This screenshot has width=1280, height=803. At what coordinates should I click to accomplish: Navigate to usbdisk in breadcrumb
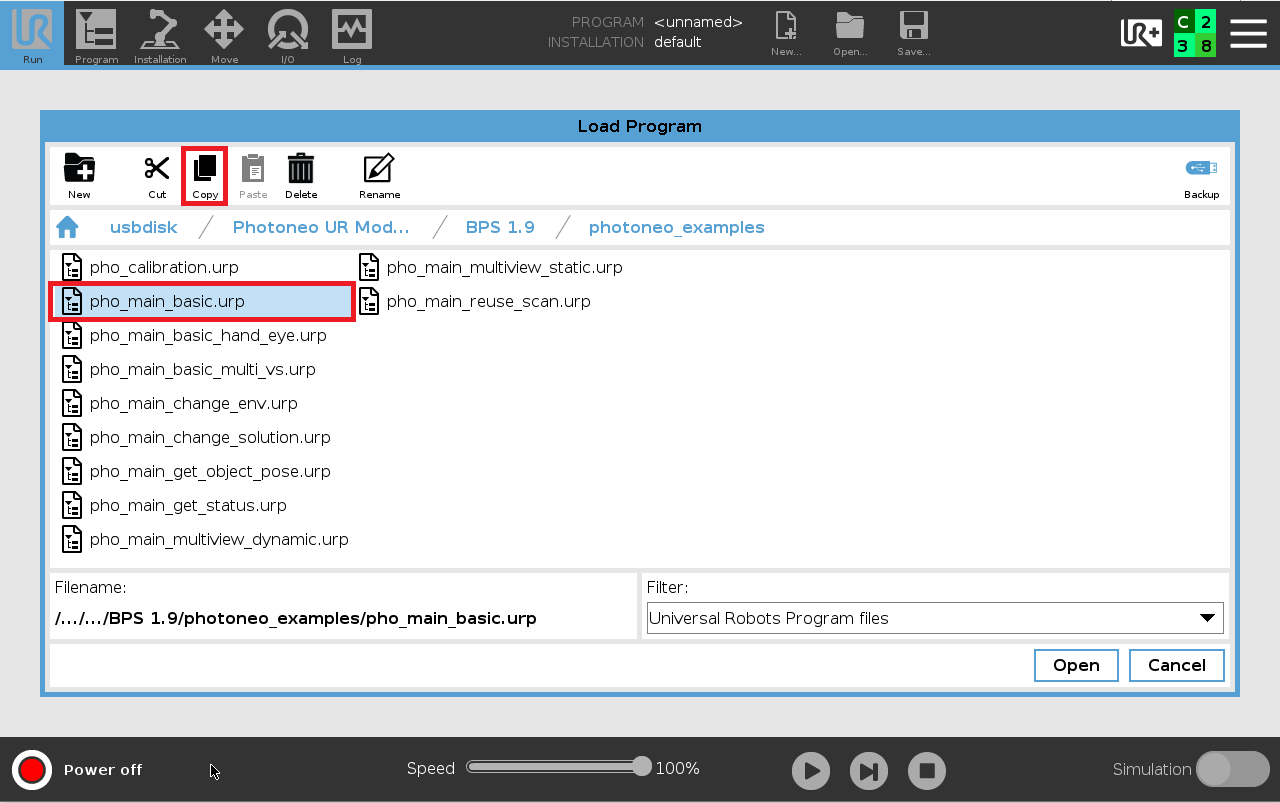pos(144,227)
